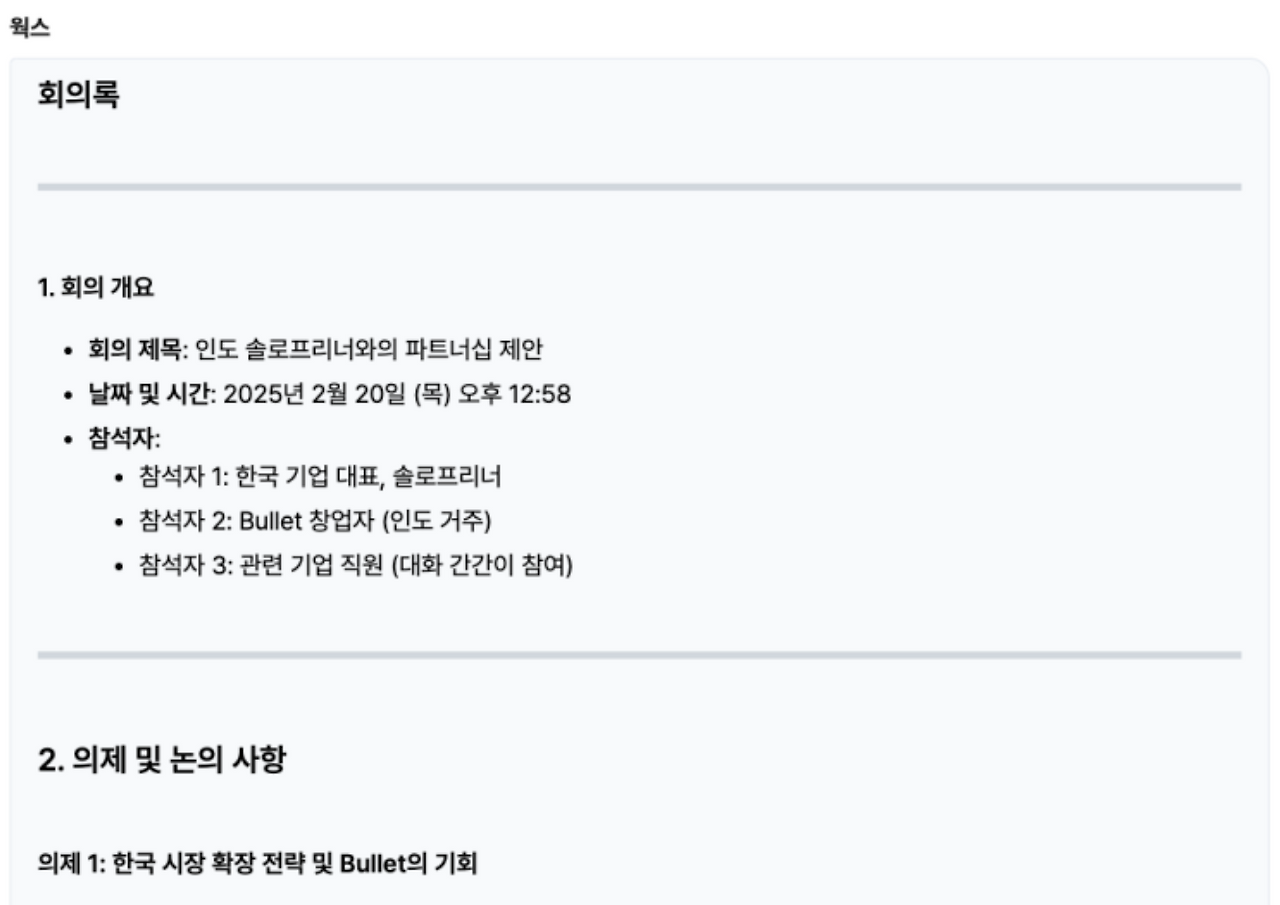
Task: Click the word Bullet in 의제 1 heading
Action: tap(370, 862)
